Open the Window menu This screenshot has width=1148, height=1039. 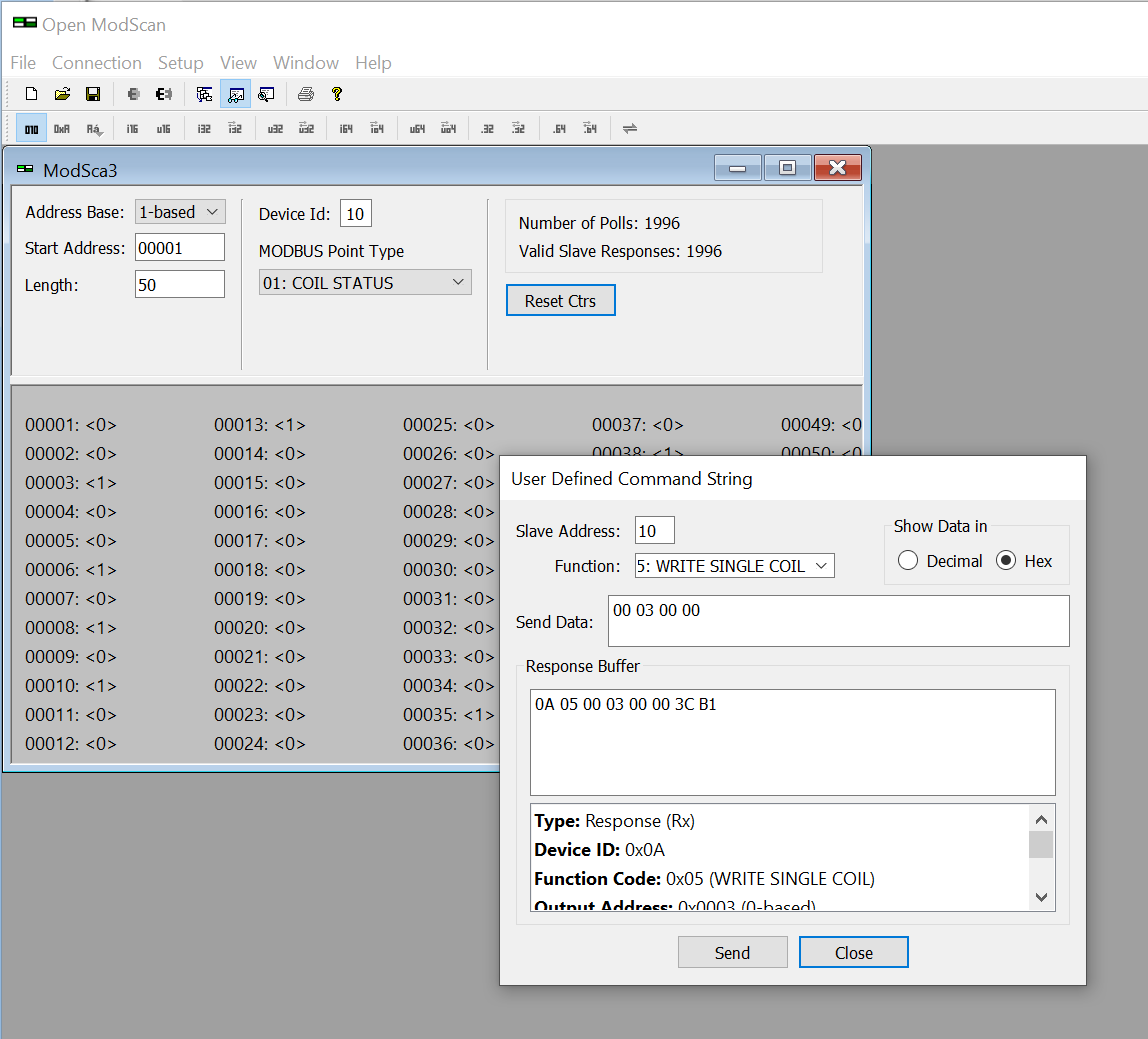306,63
